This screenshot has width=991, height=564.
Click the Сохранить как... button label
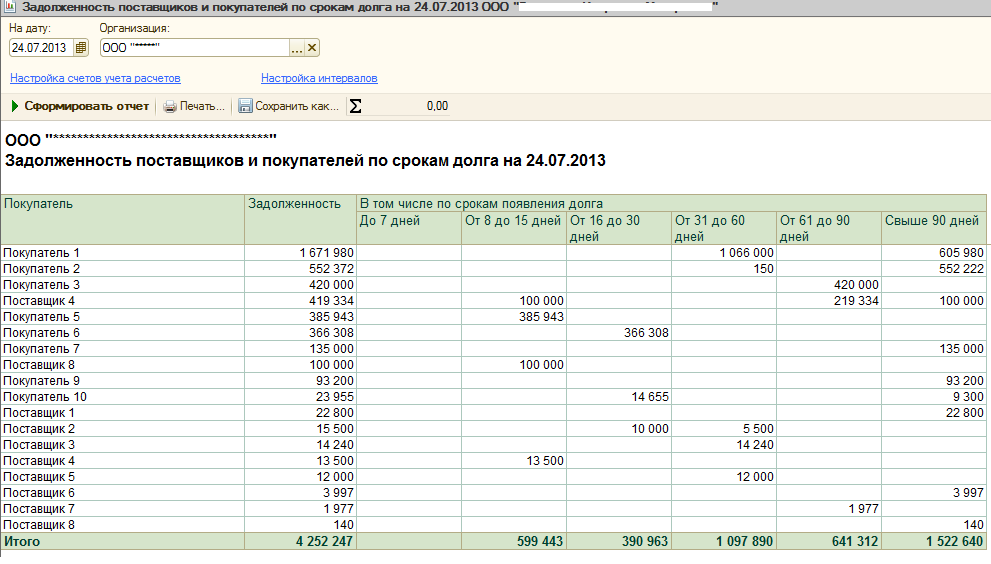pyautogui.click(x=297, y=106)
